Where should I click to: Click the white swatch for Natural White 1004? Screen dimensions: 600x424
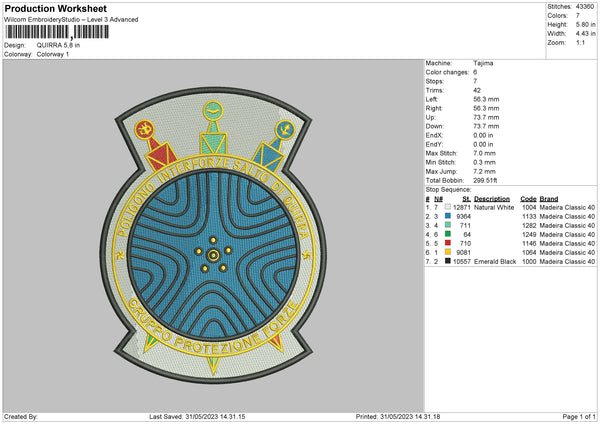(448, 207)
